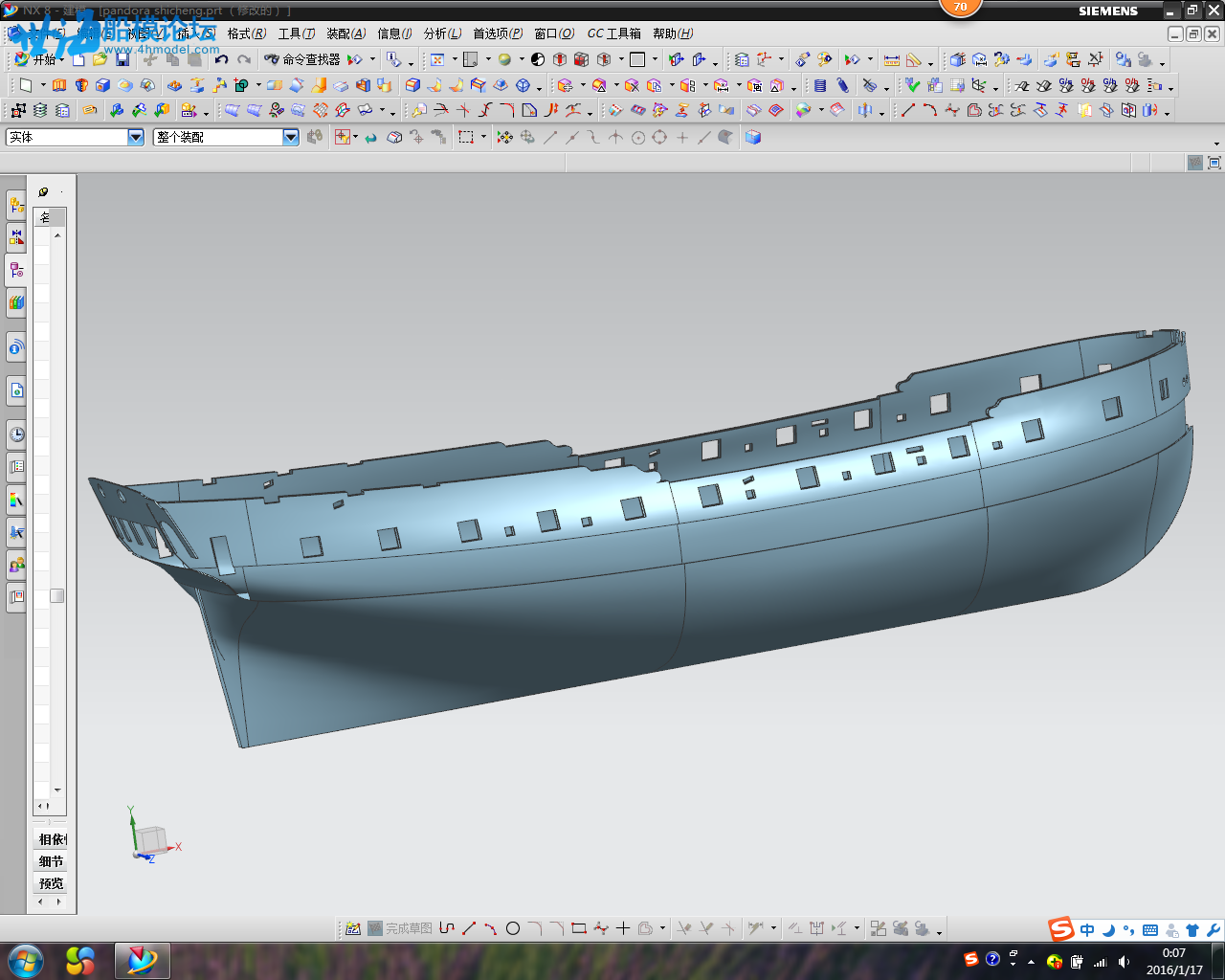Click the Extrude feature icon
Viewport: 1225px width, 980px height.
(60, 85)
